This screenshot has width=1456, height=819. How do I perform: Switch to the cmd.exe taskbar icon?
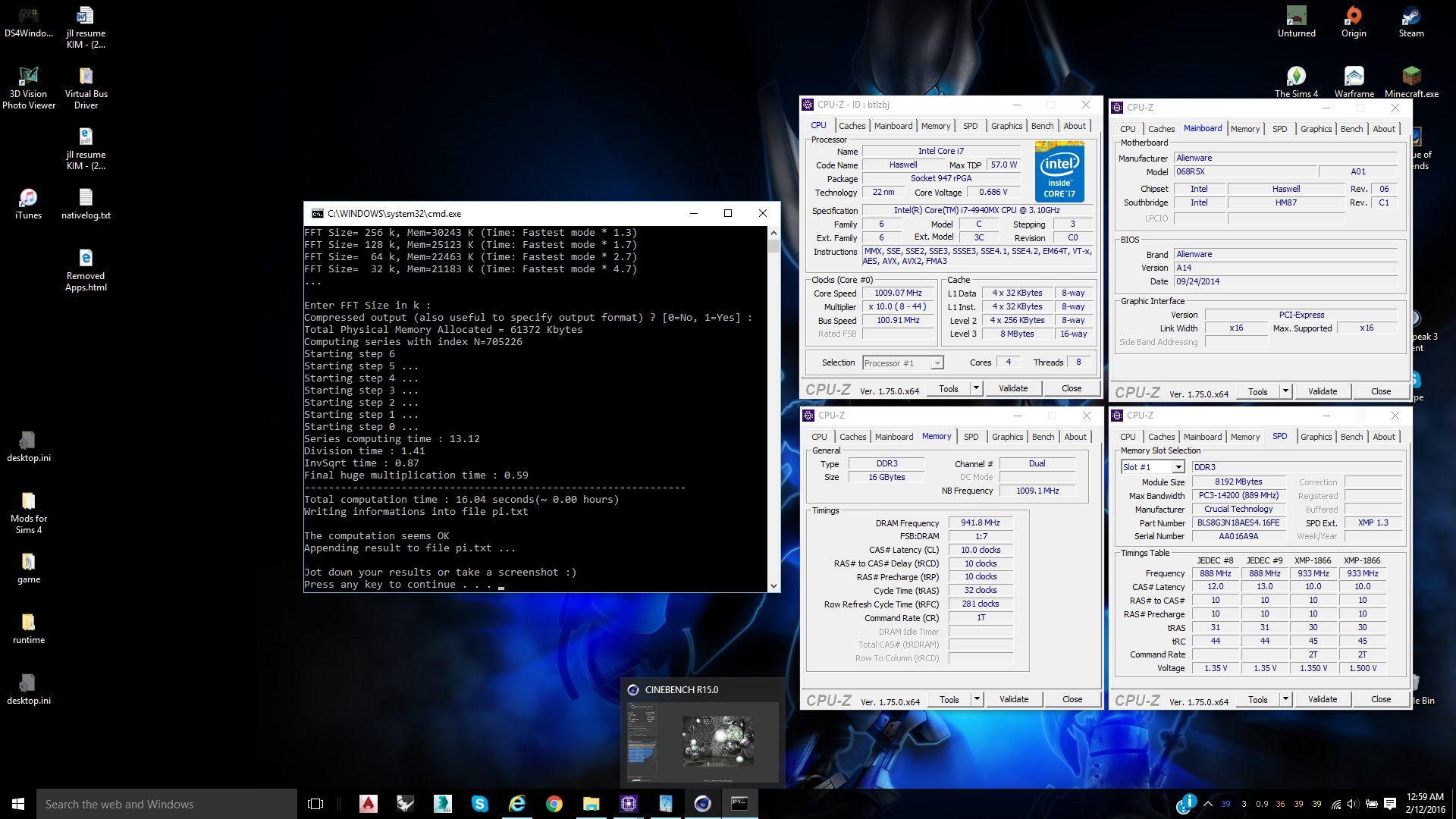739,804
